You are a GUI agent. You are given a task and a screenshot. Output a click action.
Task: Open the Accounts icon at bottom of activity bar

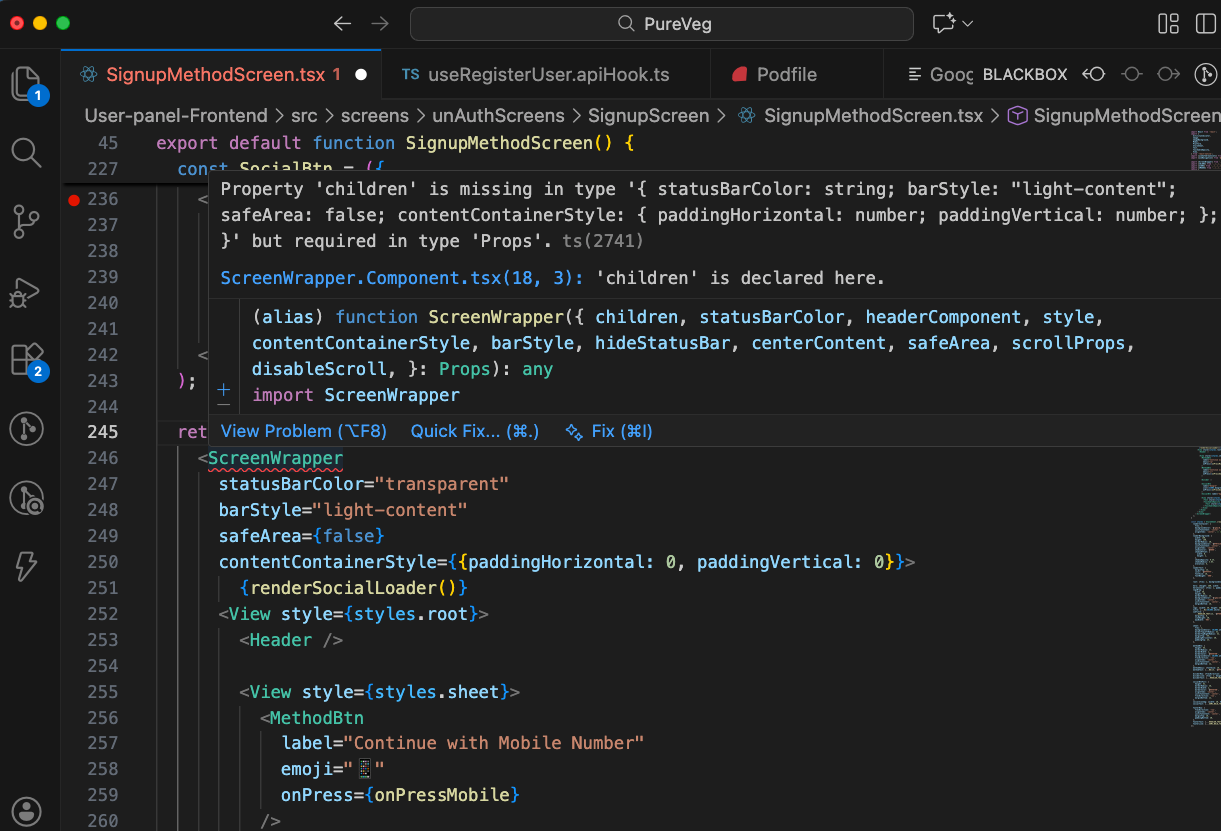point(27,811)
